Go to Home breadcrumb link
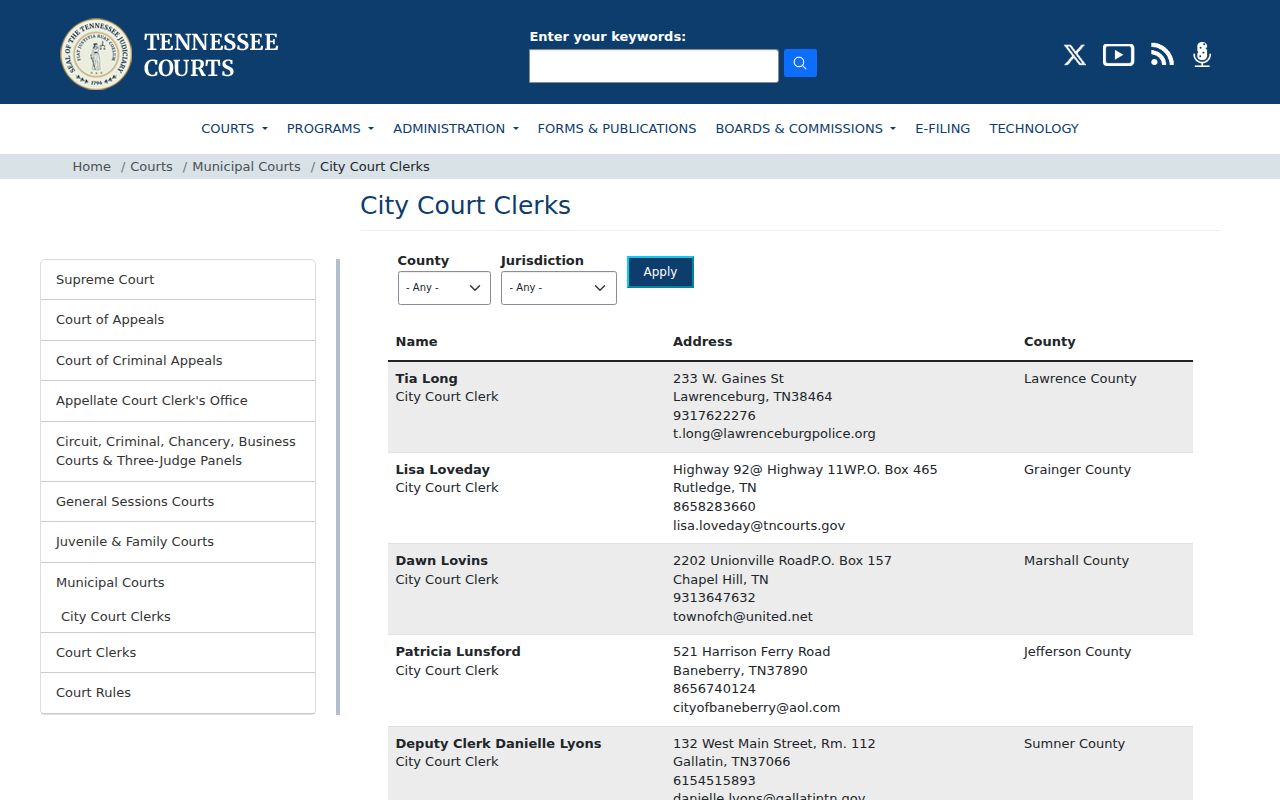This screenshot has height=800, width=1280. 91,167
